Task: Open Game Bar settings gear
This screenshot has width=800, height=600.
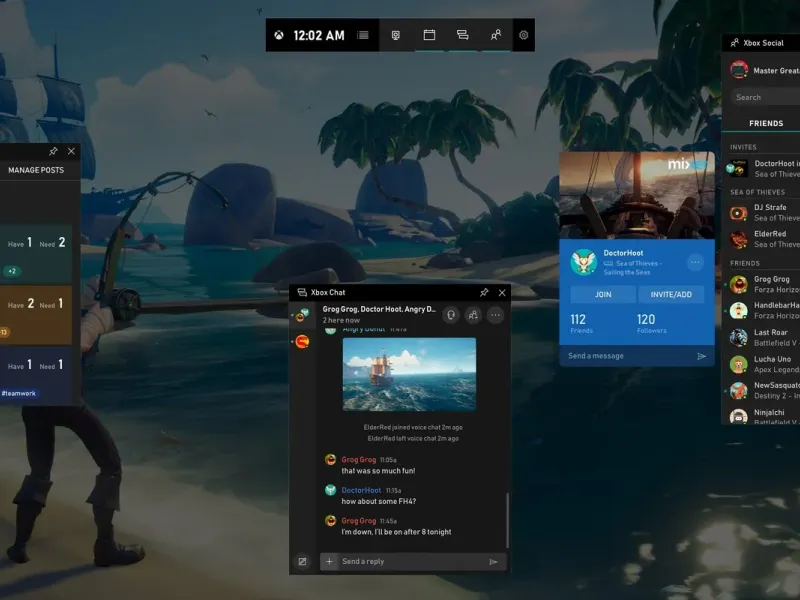Action: tap(523, 35)
